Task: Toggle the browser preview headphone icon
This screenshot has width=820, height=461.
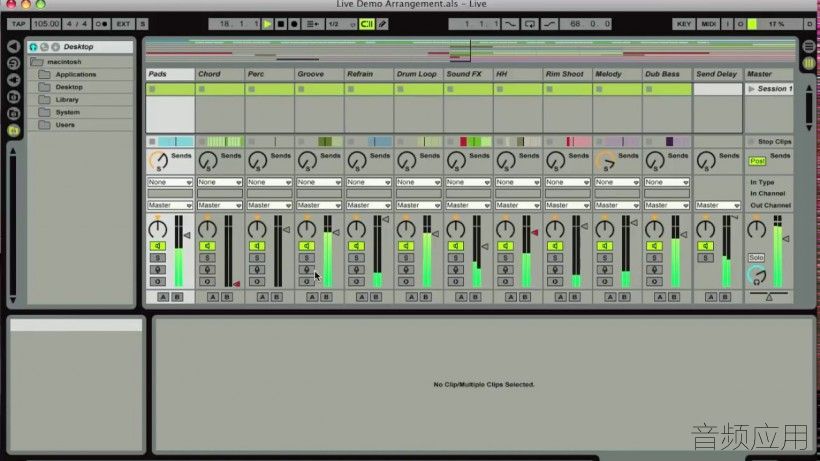Action: [x=33, y=47]
